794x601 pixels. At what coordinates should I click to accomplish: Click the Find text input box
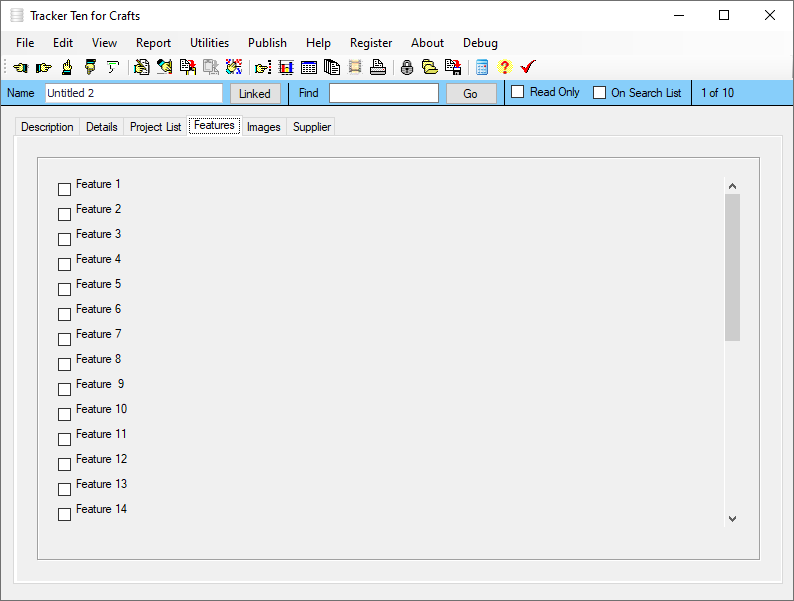384,93
